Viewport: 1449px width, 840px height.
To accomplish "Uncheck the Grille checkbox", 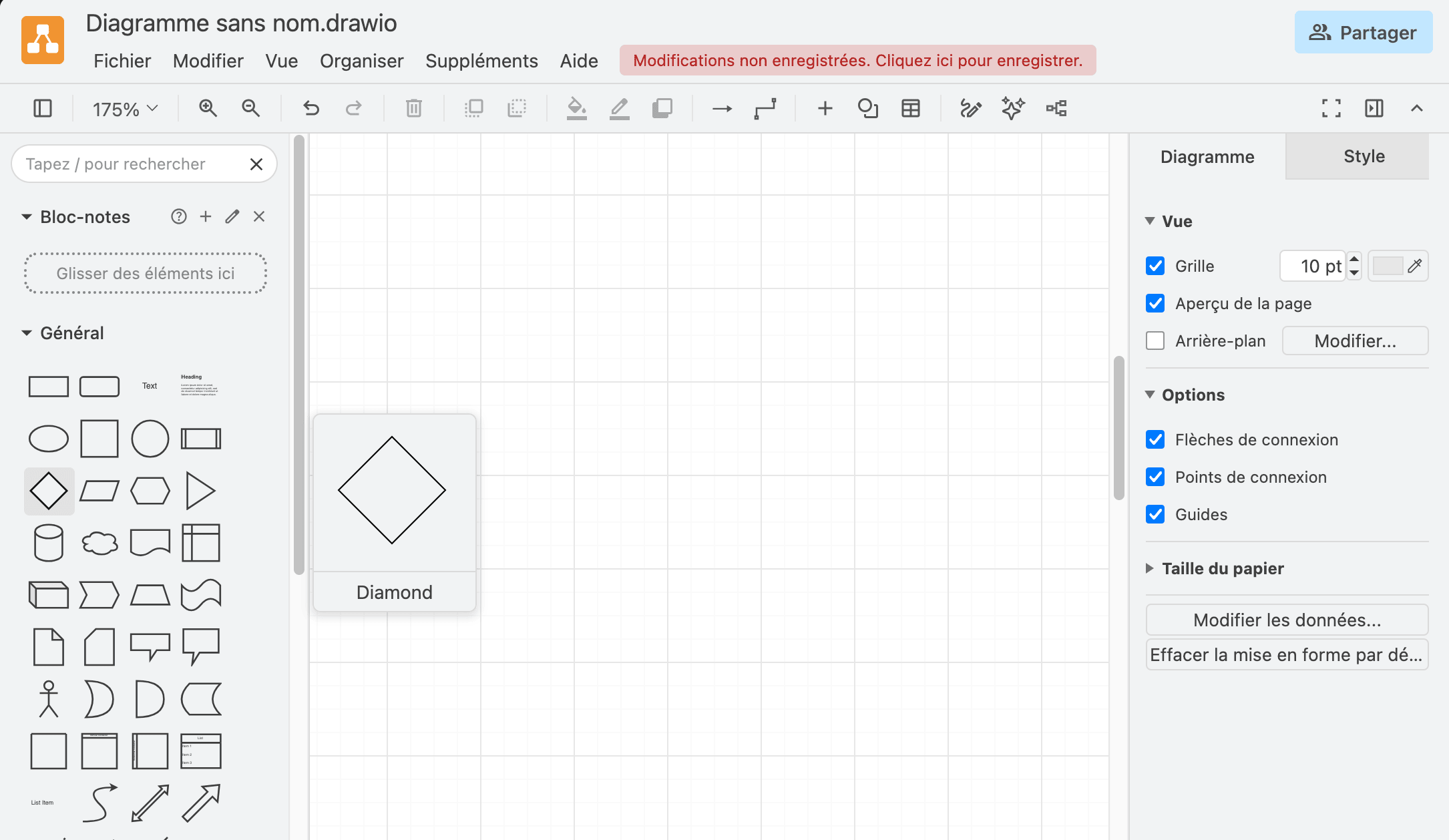I will tap(1155, 266).
